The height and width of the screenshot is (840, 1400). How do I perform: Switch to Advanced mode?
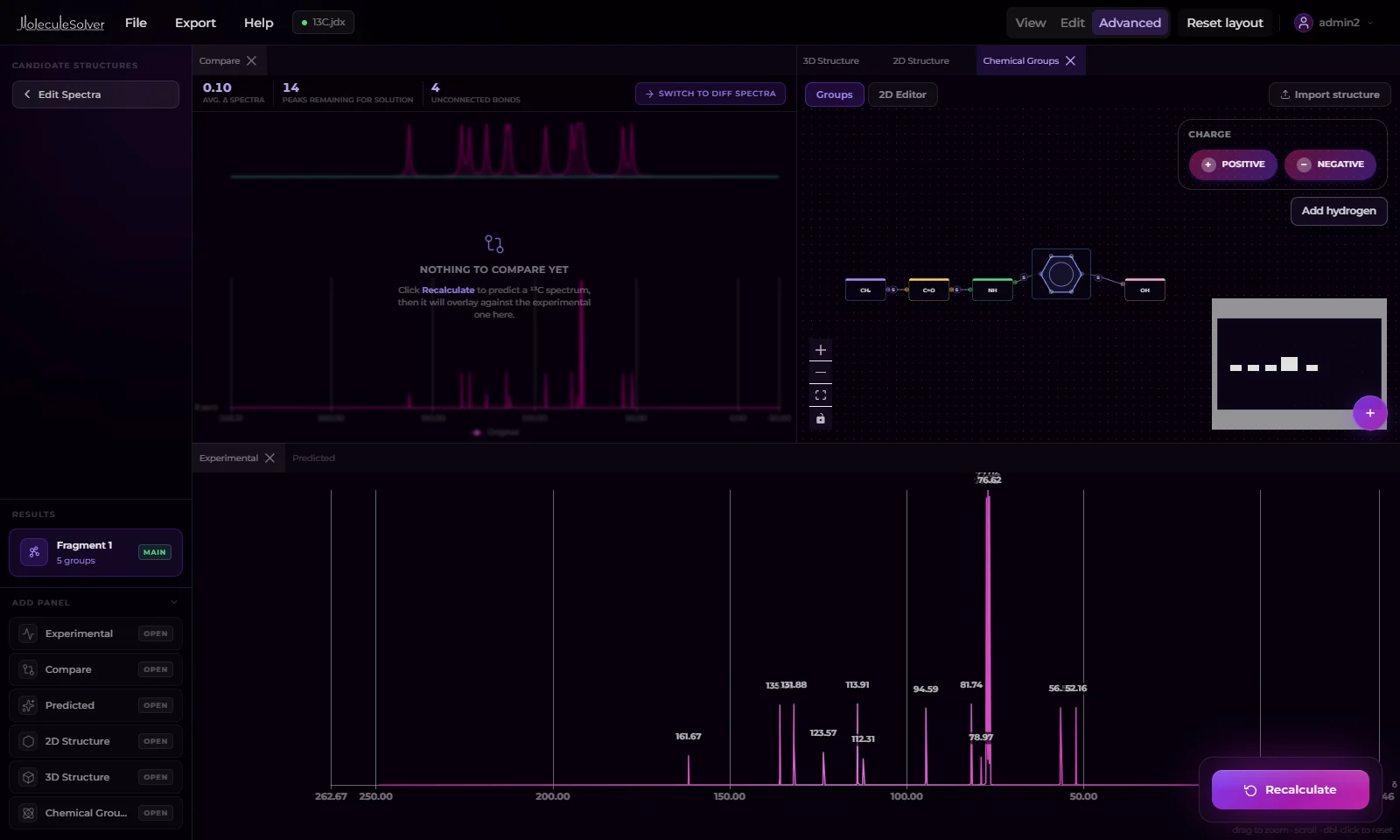tap(1130, 23)
